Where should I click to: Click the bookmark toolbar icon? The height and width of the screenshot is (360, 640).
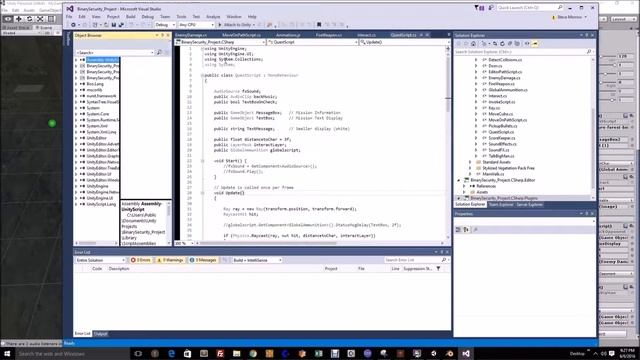click(x=319, y=25)
